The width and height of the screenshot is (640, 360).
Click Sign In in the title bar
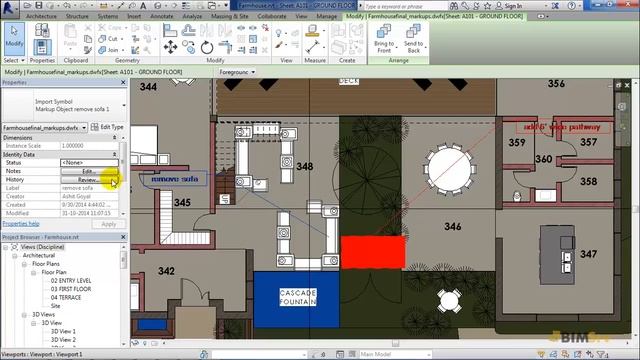coord(513,6)
